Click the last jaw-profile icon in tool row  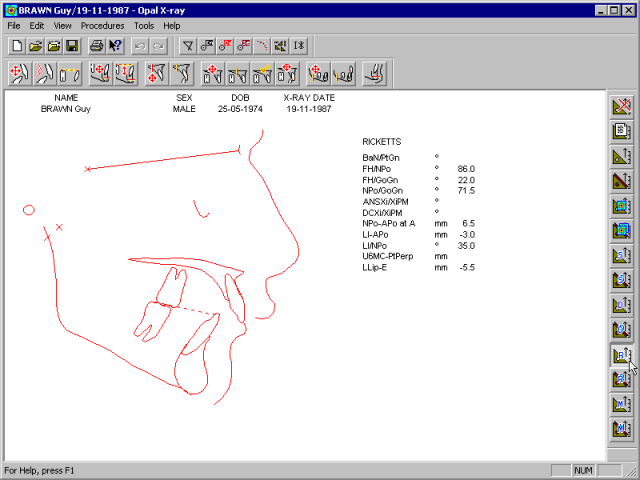(374, 73)
